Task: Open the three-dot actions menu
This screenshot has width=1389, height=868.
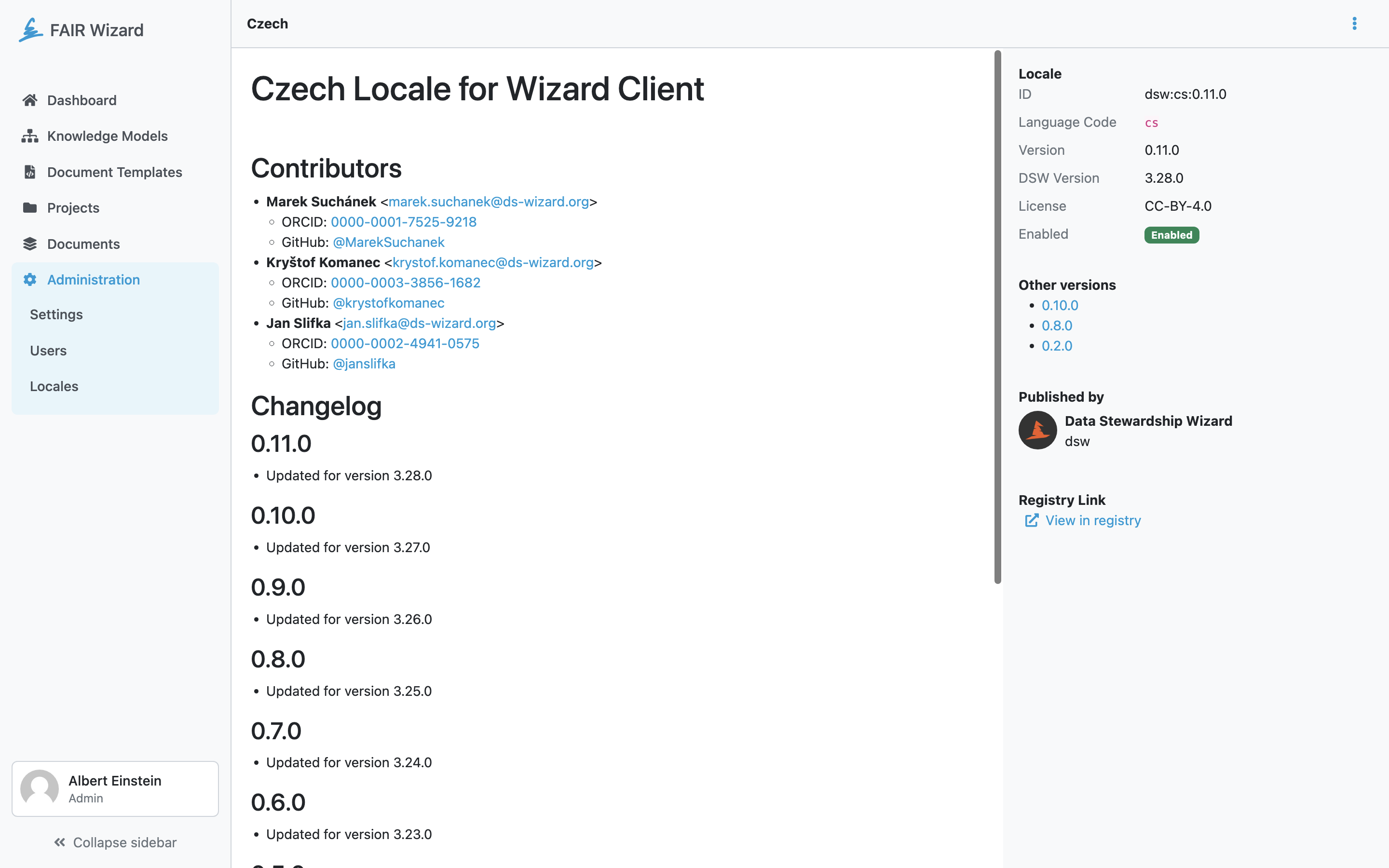Action: coord(1354,24)
